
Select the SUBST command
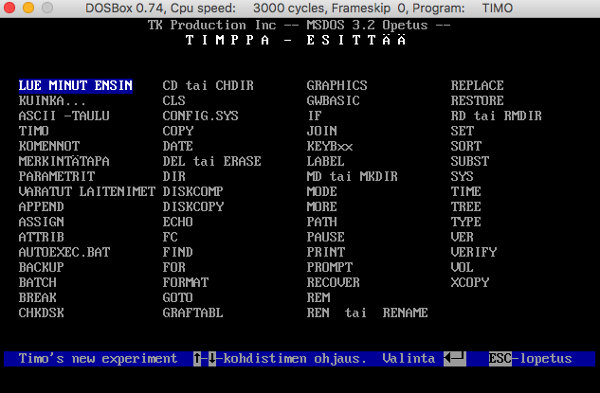tap(470, 161)
